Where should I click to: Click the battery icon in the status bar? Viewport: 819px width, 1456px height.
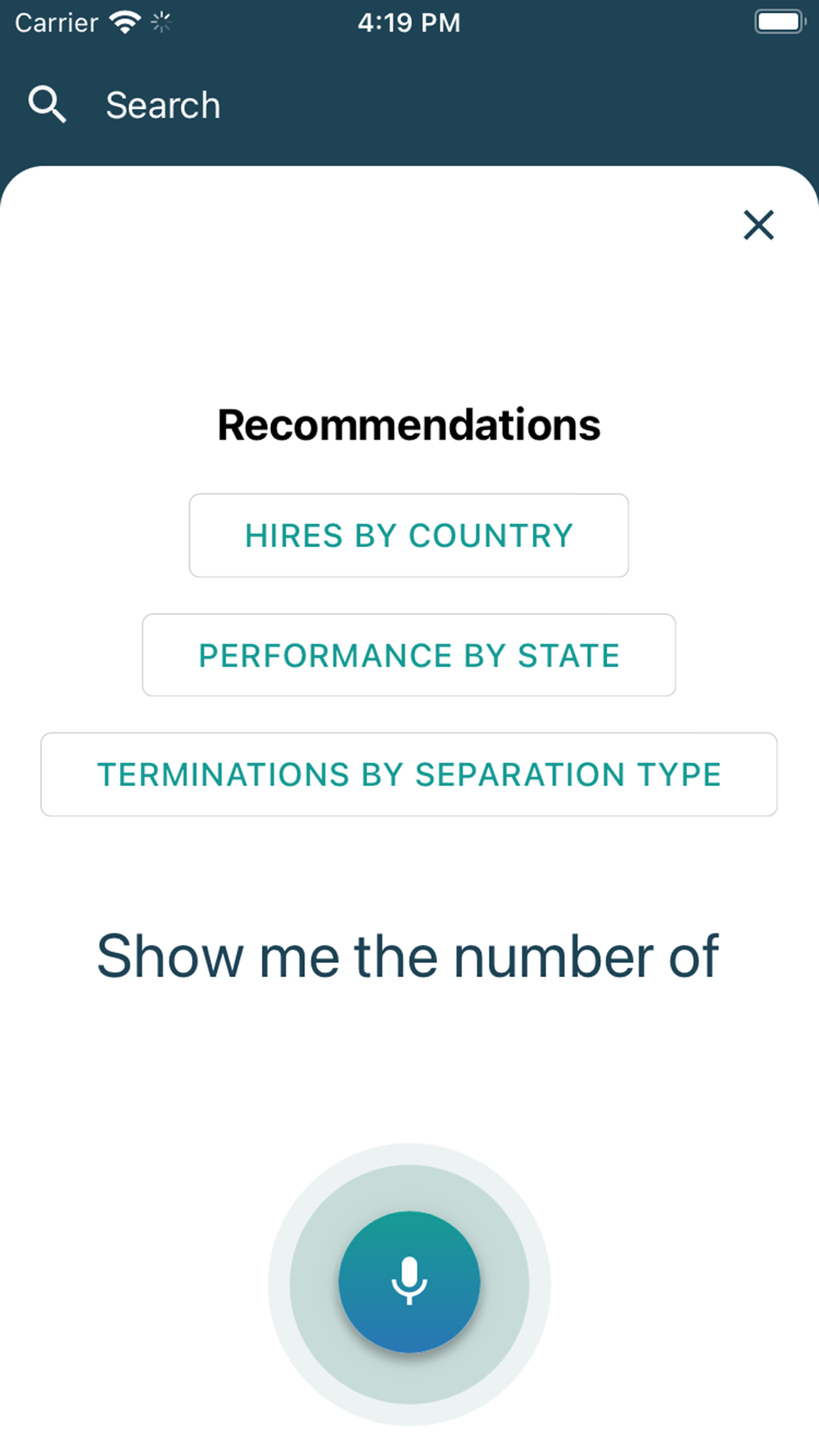click(x=781, y=22)
